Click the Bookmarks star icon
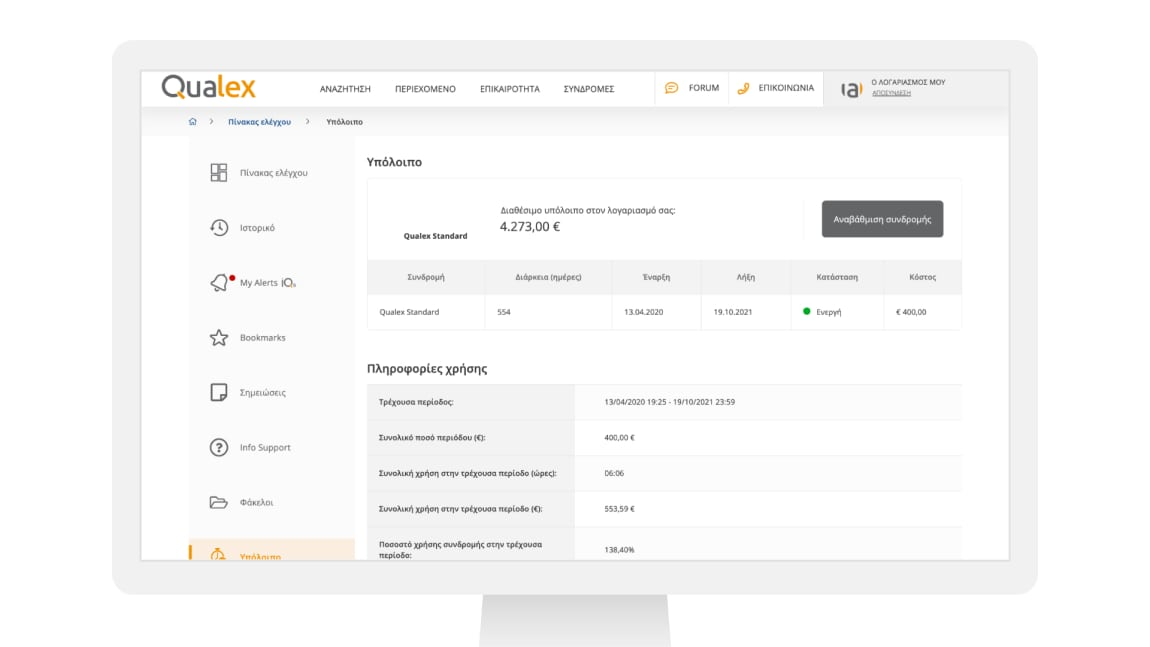The image size is (1150, 647). coord(219,337)
